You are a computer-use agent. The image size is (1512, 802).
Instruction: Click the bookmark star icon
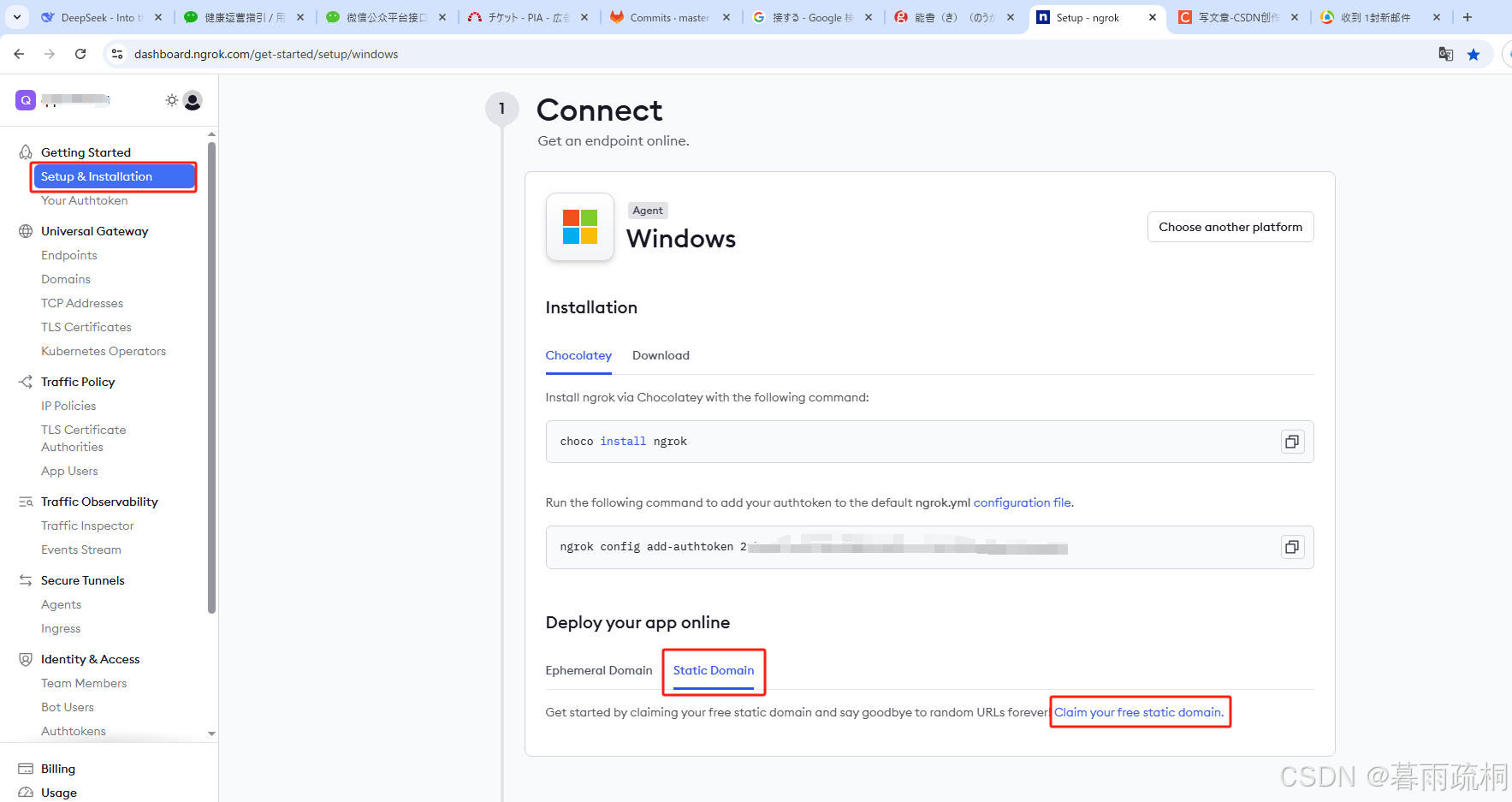[1473, 54]
